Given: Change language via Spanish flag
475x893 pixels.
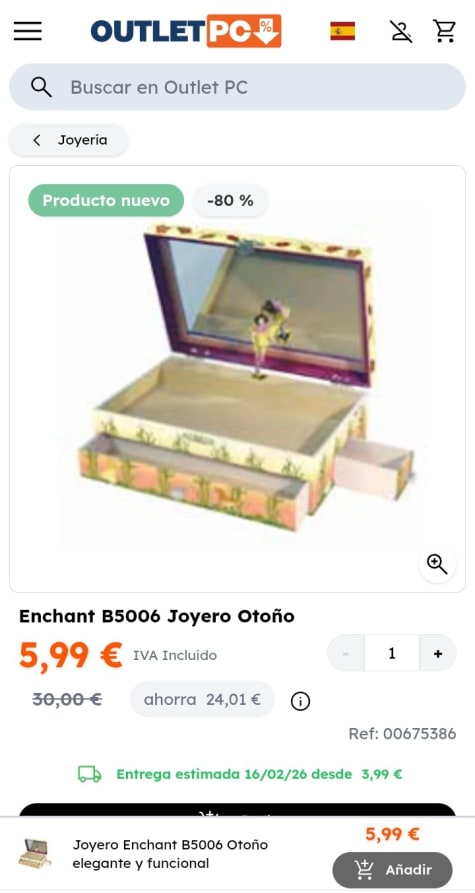Looking at the screenshot, I should (x=342, y=31).
